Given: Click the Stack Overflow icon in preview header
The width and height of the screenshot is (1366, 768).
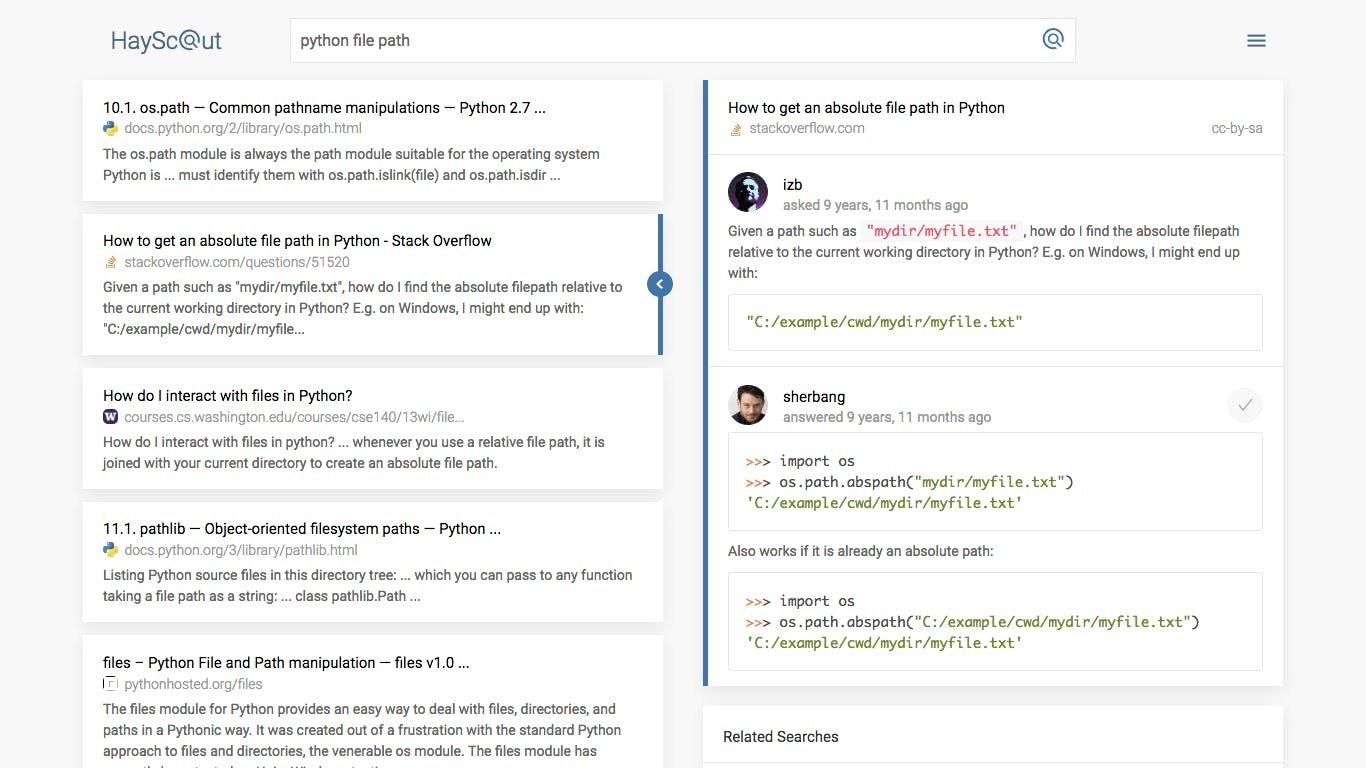Looking at the screenshot, I should [736, 129].
